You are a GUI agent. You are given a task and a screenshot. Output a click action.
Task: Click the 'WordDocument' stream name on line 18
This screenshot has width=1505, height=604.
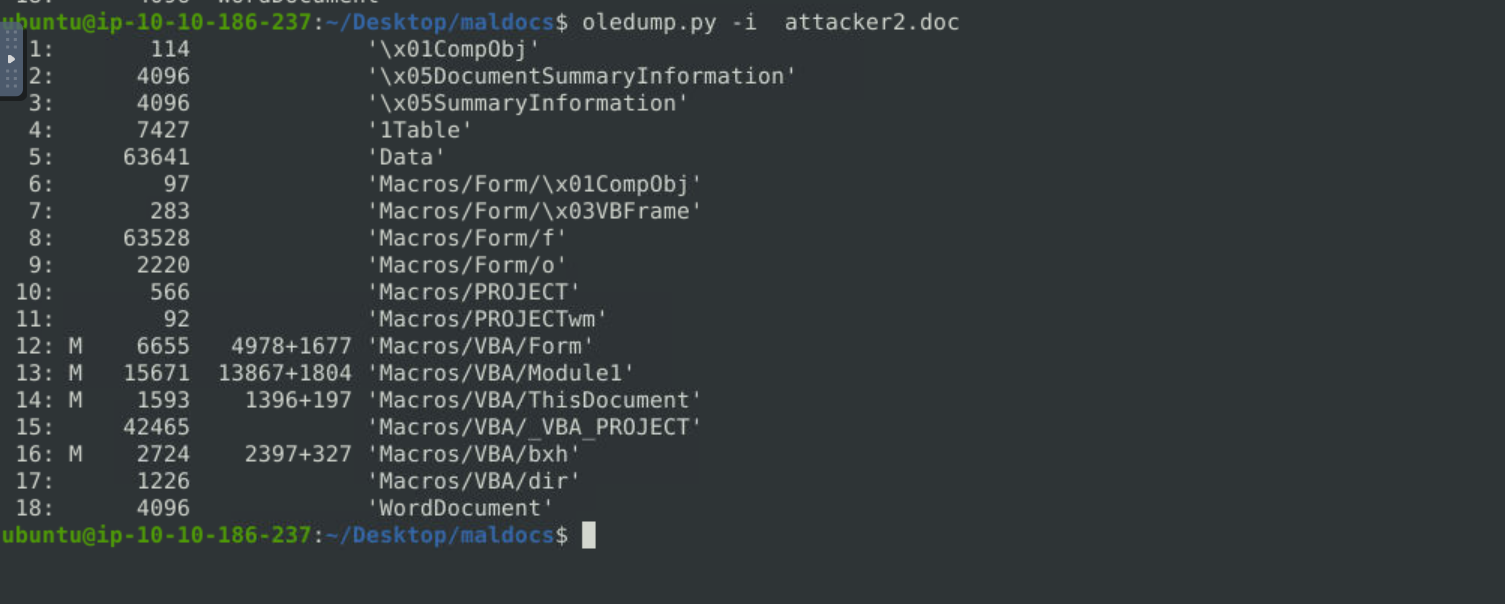click(x=461, y=508)
